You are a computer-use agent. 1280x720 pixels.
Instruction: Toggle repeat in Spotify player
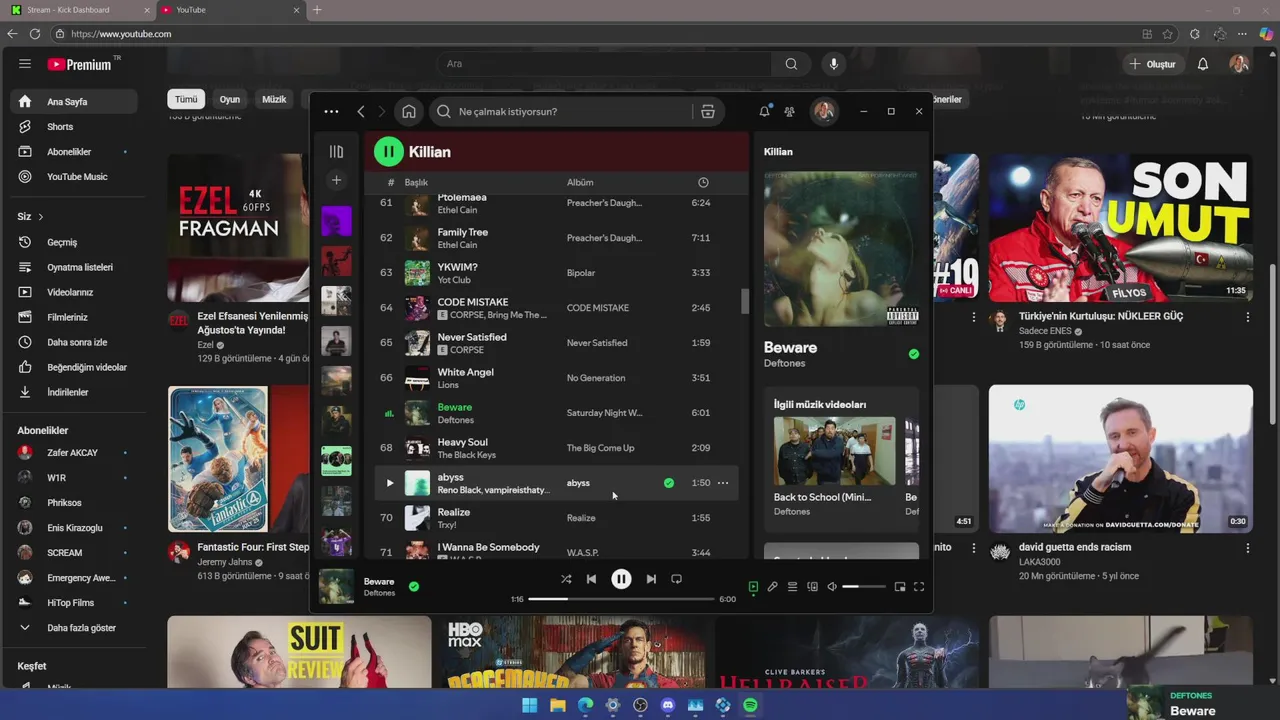pos(676,579)
